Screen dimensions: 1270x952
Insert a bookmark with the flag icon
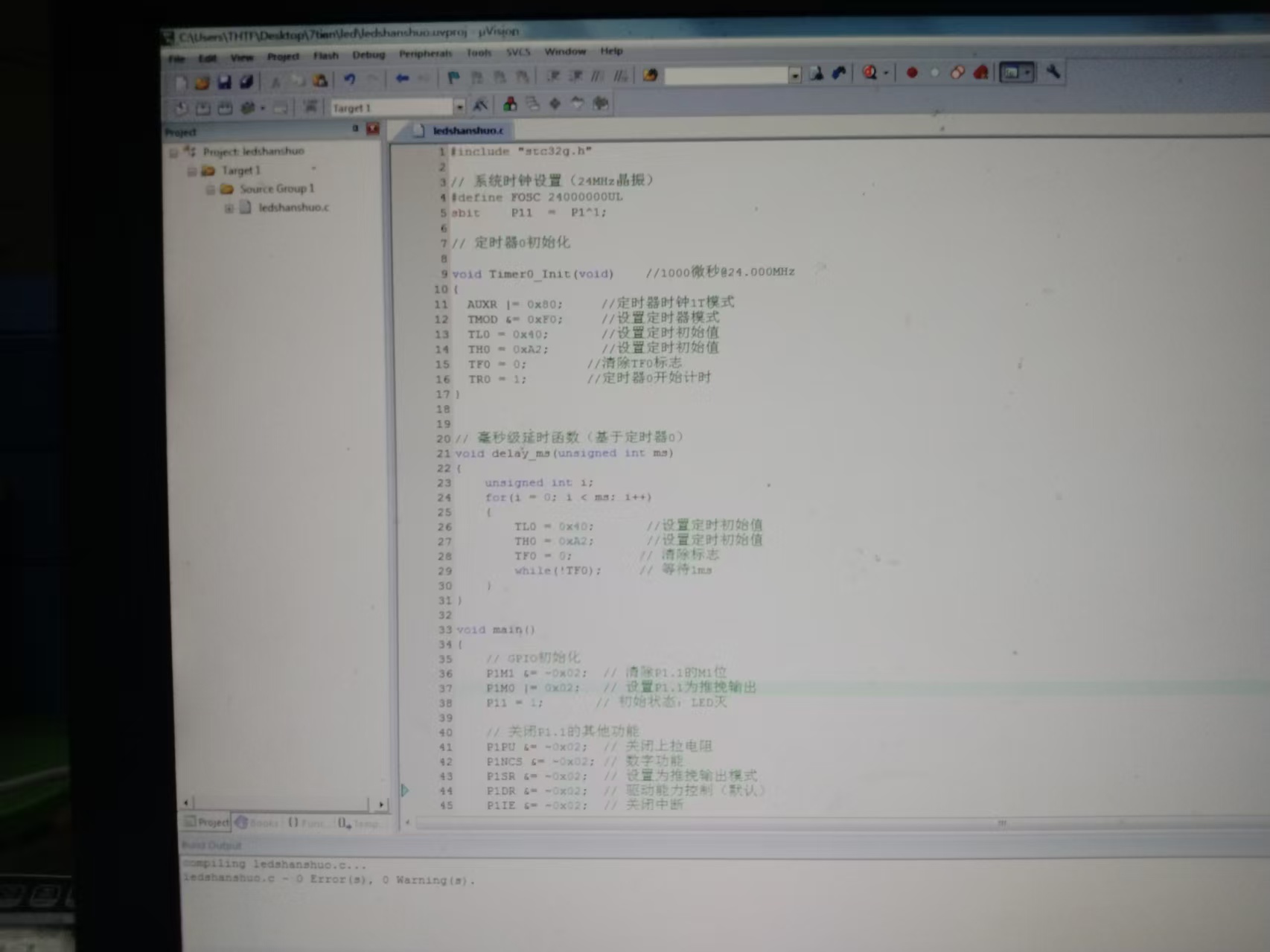[x=453, y=77]
